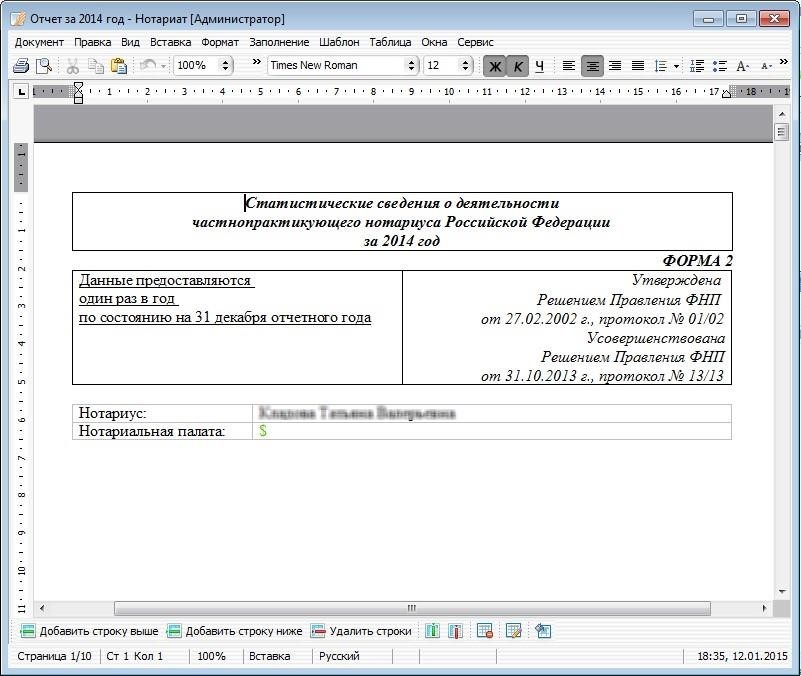
Task: Toggle bulleted list
Action: (720, 66)
